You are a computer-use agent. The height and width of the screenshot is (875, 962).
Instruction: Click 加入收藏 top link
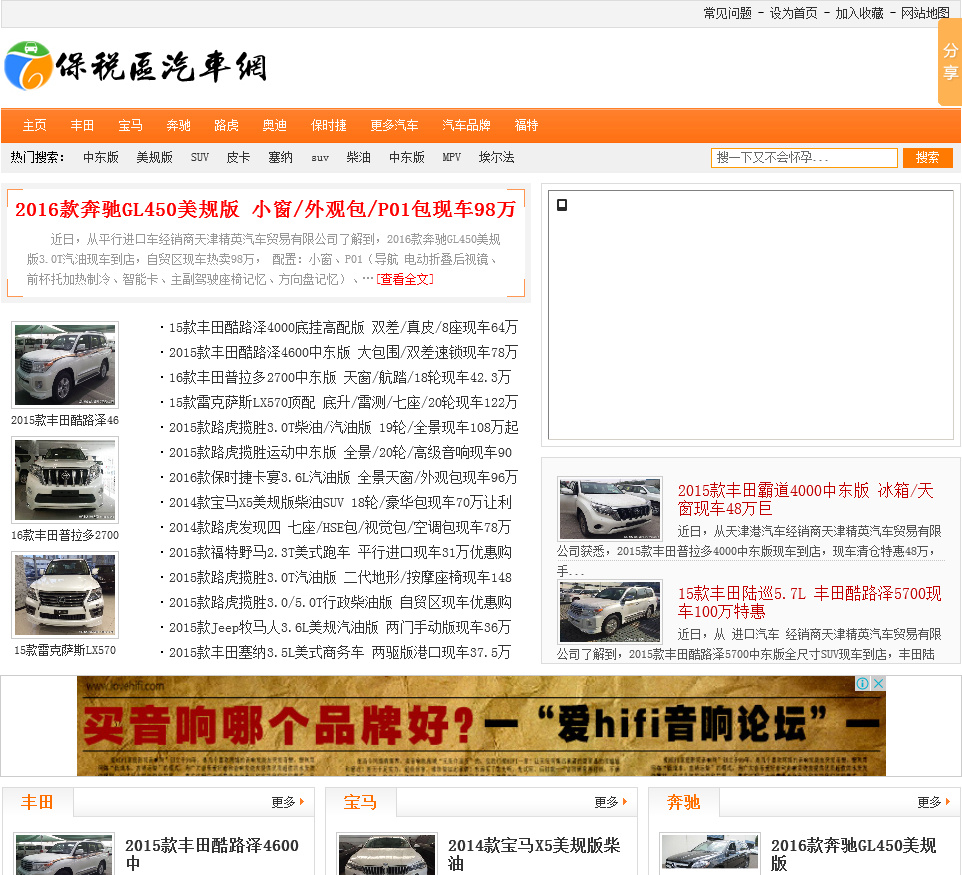coord(859,13)
